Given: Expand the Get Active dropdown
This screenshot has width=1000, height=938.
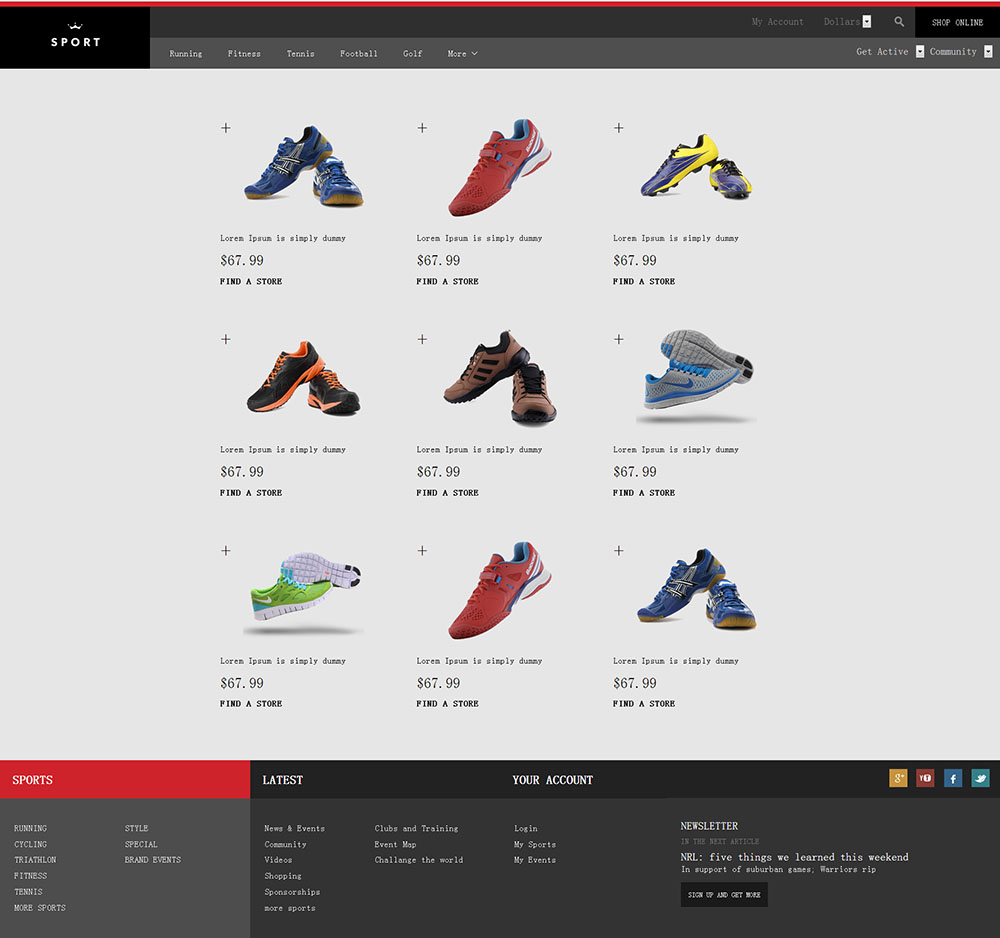Looking at the screenshot, I should click(x=919, y=52).
